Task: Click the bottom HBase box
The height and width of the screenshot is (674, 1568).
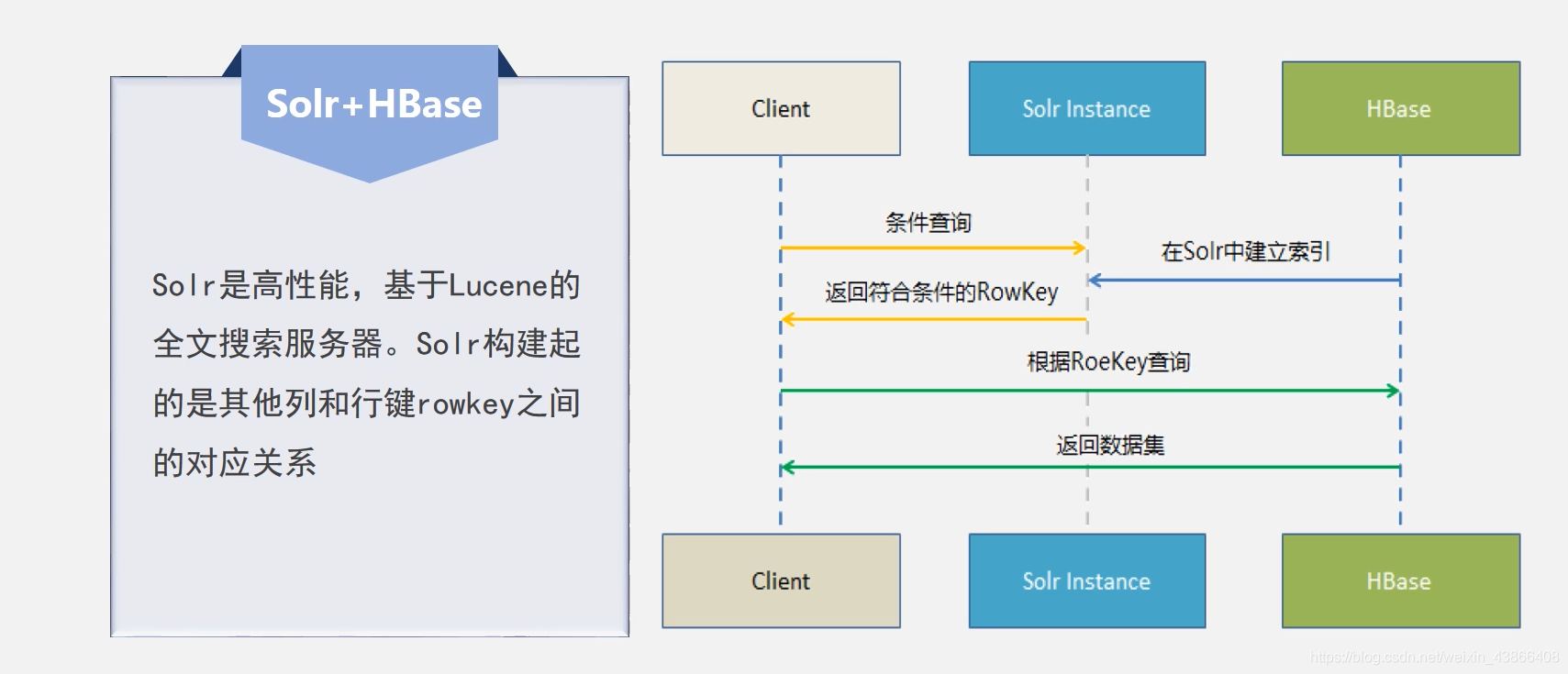Action: click(x=1401, y=580)
